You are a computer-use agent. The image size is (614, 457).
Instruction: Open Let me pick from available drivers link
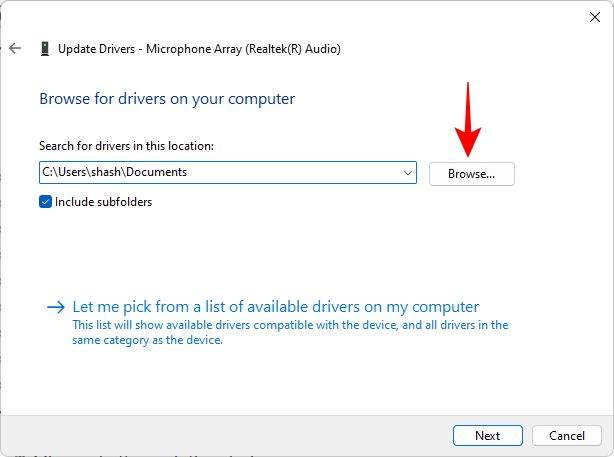point(276,307)
